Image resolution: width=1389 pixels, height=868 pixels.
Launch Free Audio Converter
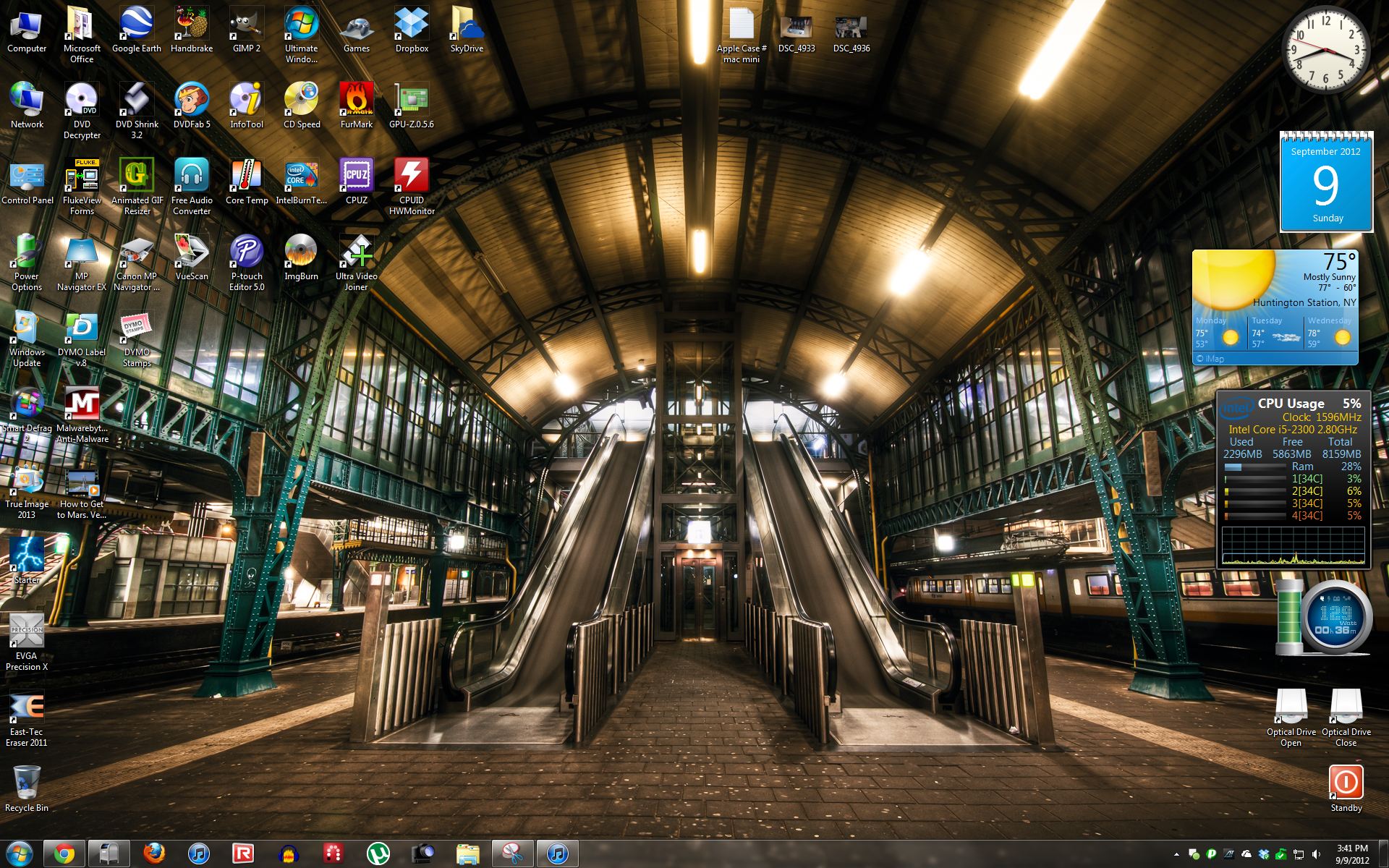(192, 187)
